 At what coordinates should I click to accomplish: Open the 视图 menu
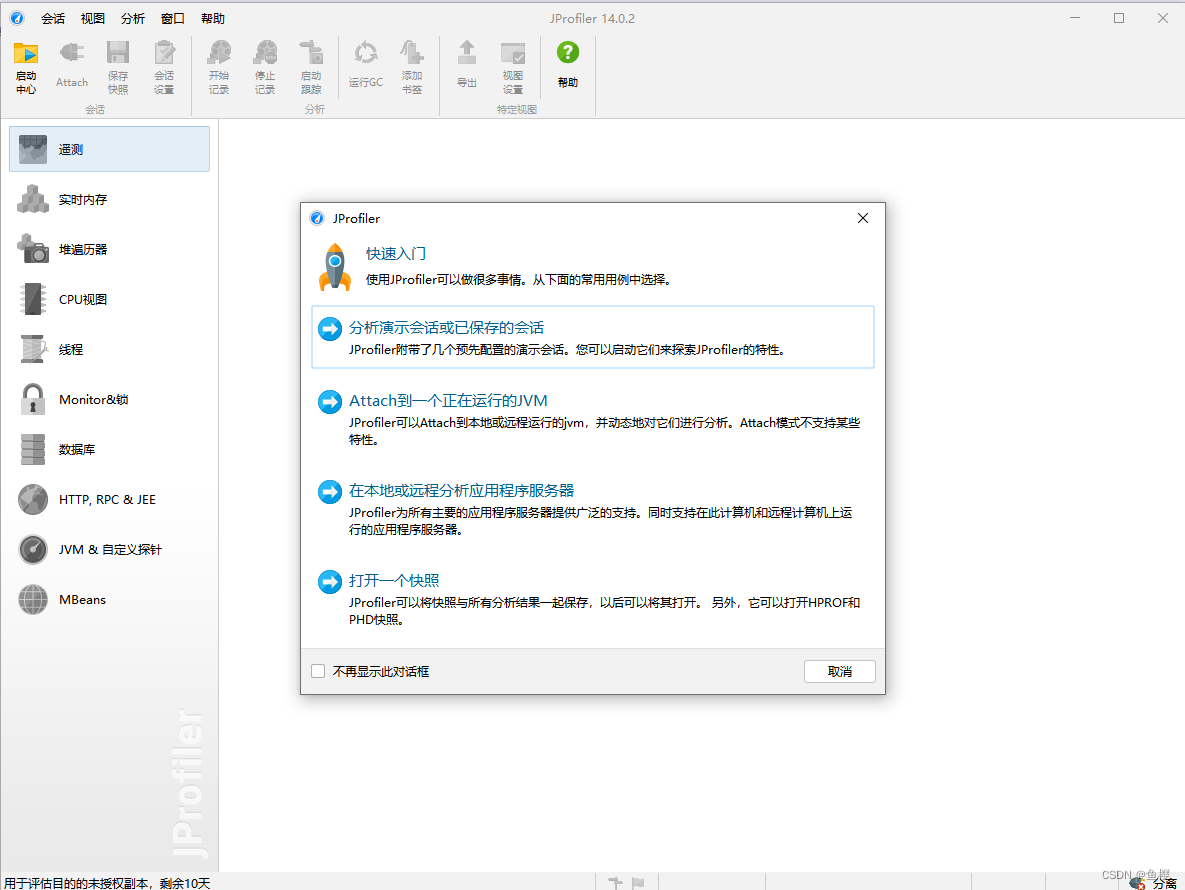tap(93, 18)
